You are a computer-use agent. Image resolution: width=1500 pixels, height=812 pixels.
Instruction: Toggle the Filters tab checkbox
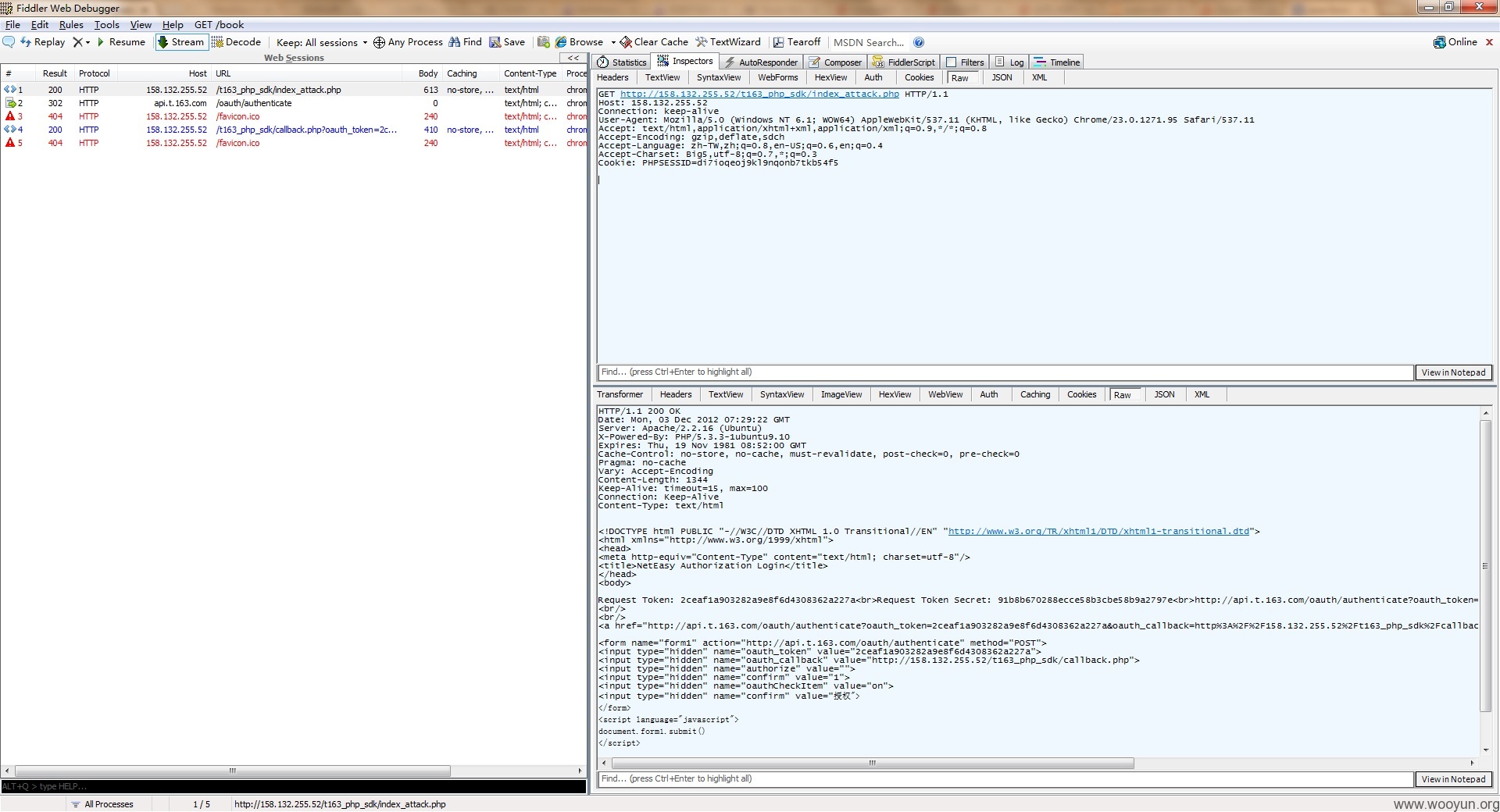(951, 62)
